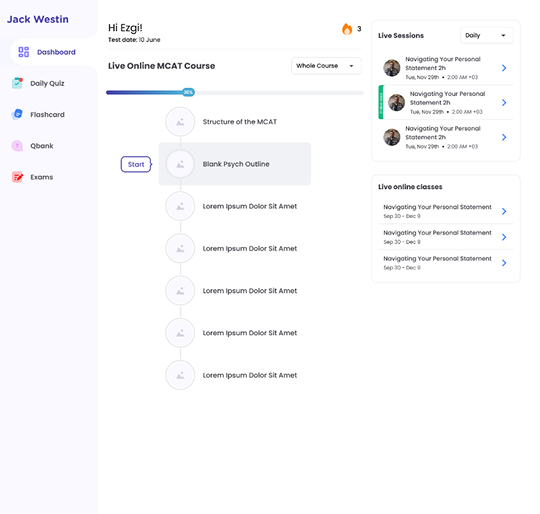Click the red Exams pencil icon

tap(17, 177)
